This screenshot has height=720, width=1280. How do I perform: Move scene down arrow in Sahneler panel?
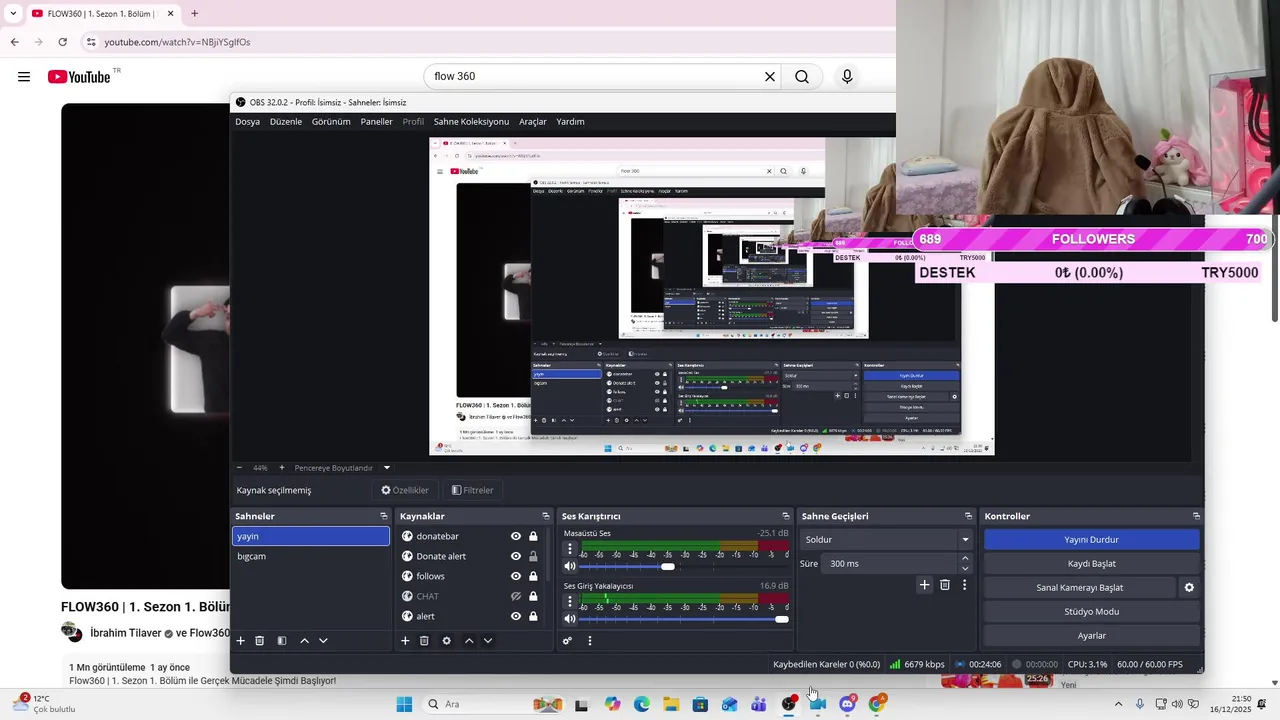pos(323,641)
